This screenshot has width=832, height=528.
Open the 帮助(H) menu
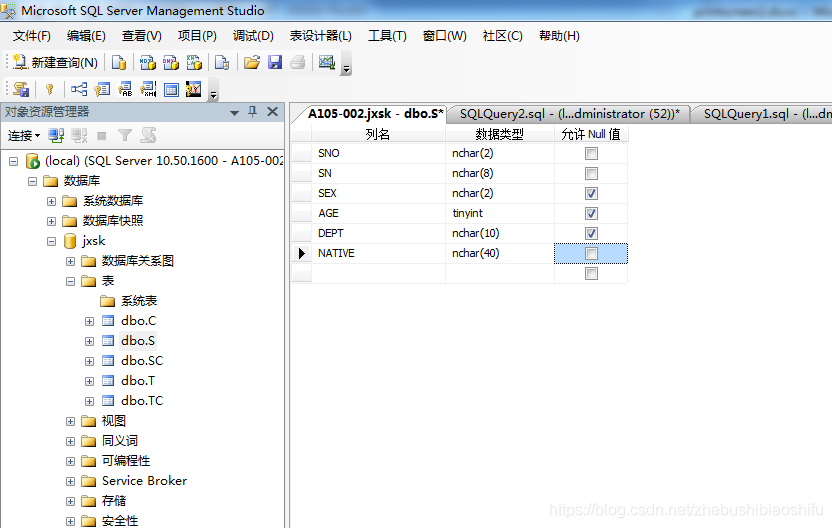coord(559,36)
